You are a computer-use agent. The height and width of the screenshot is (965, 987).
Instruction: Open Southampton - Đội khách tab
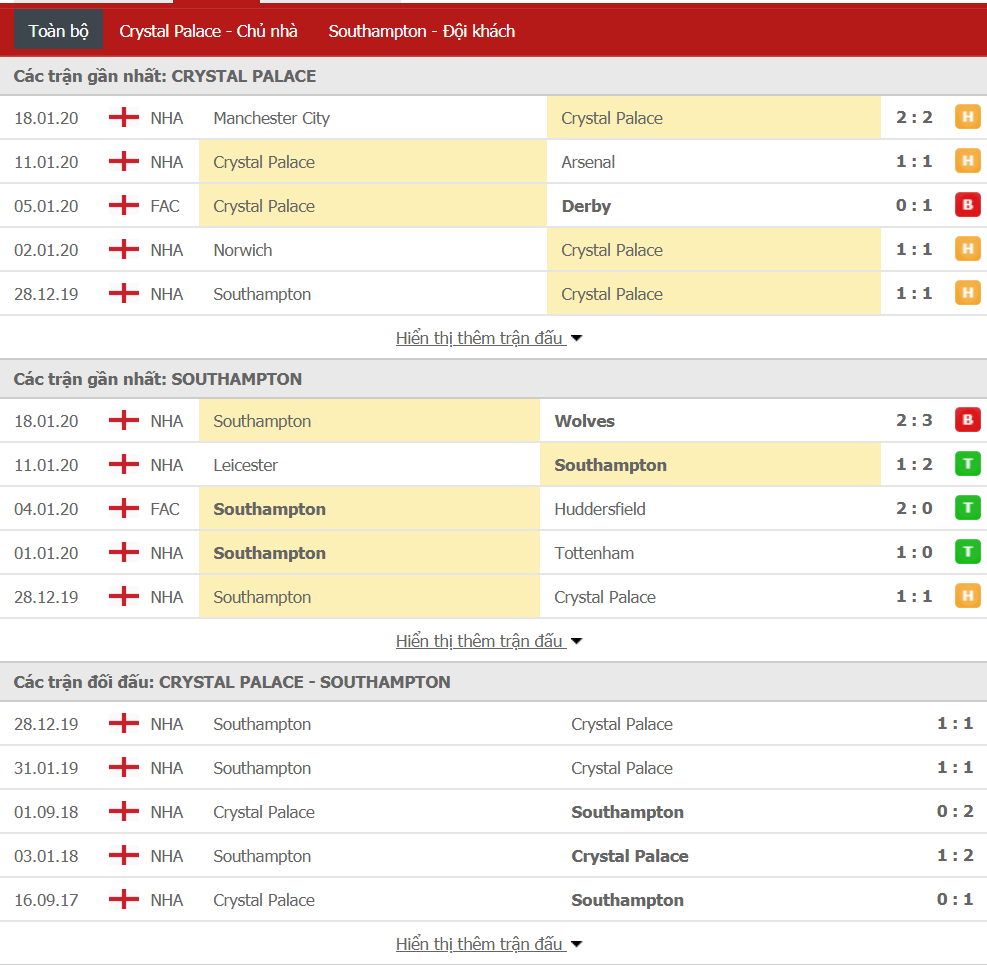click(x=422, y=31)
